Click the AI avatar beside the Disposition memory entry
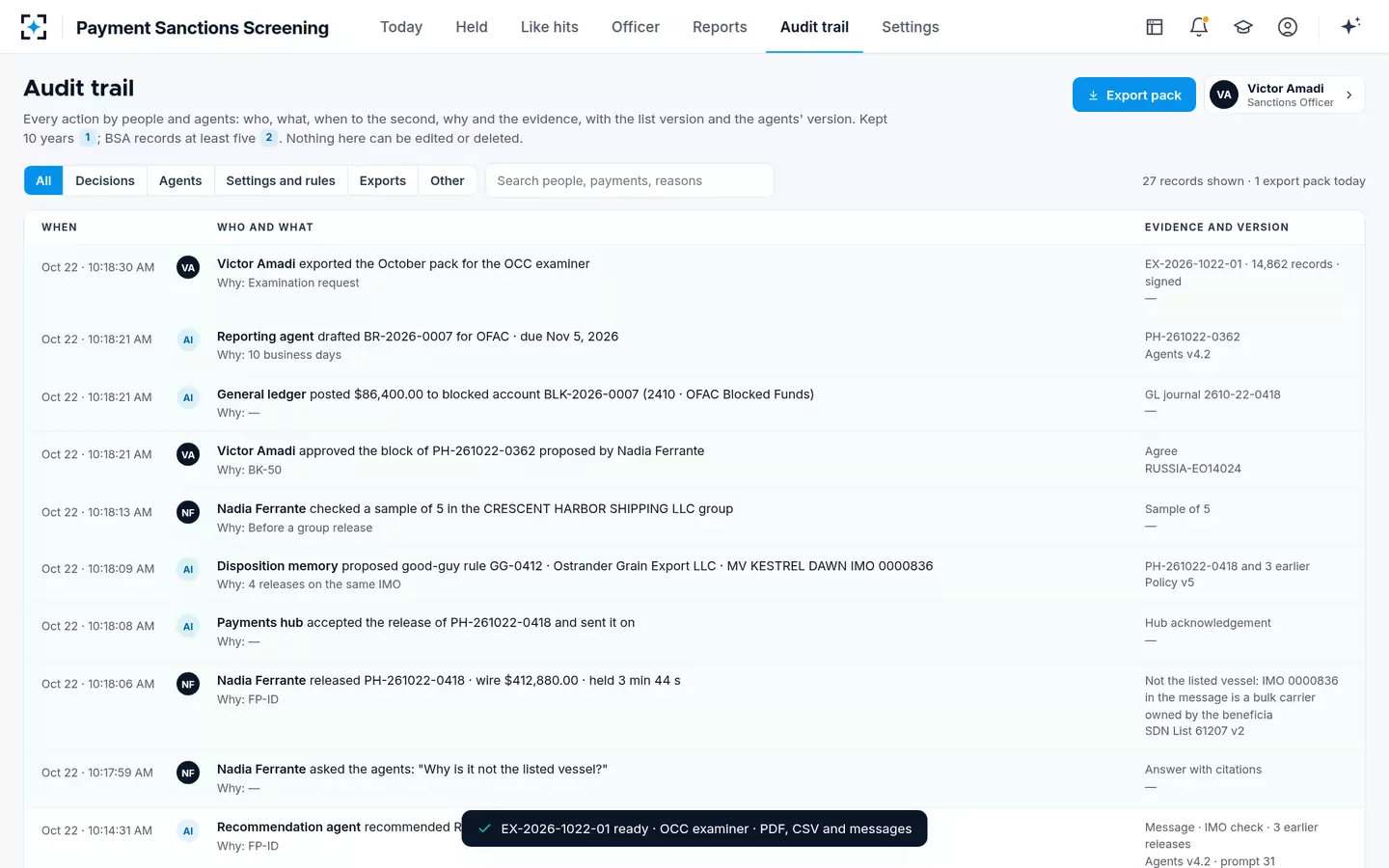The image size is (1389, 868). click(188, 569)
